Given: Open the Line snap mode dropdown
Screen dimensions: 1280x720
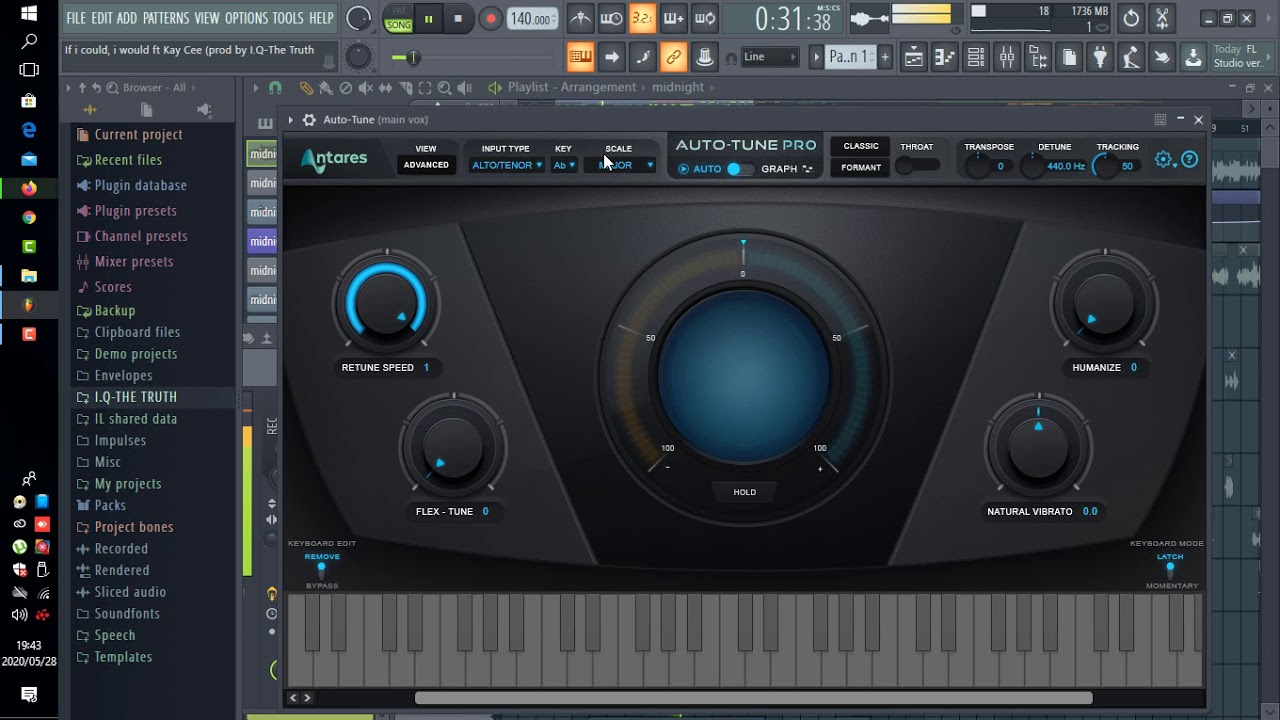Looking at the screenshot, I should [769, 57].
